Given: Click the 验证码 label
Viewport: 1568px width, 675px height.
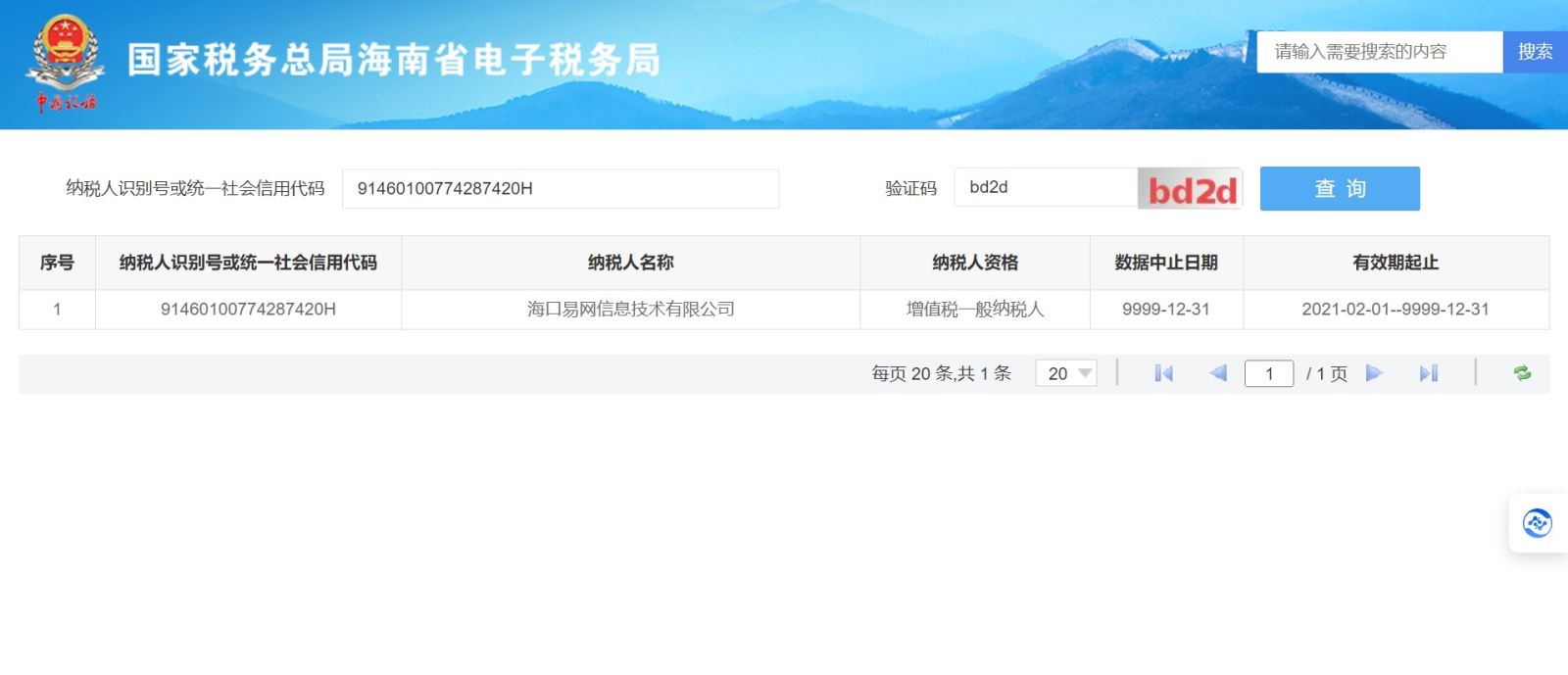Looking at the screenshot, I should (910, 188).
